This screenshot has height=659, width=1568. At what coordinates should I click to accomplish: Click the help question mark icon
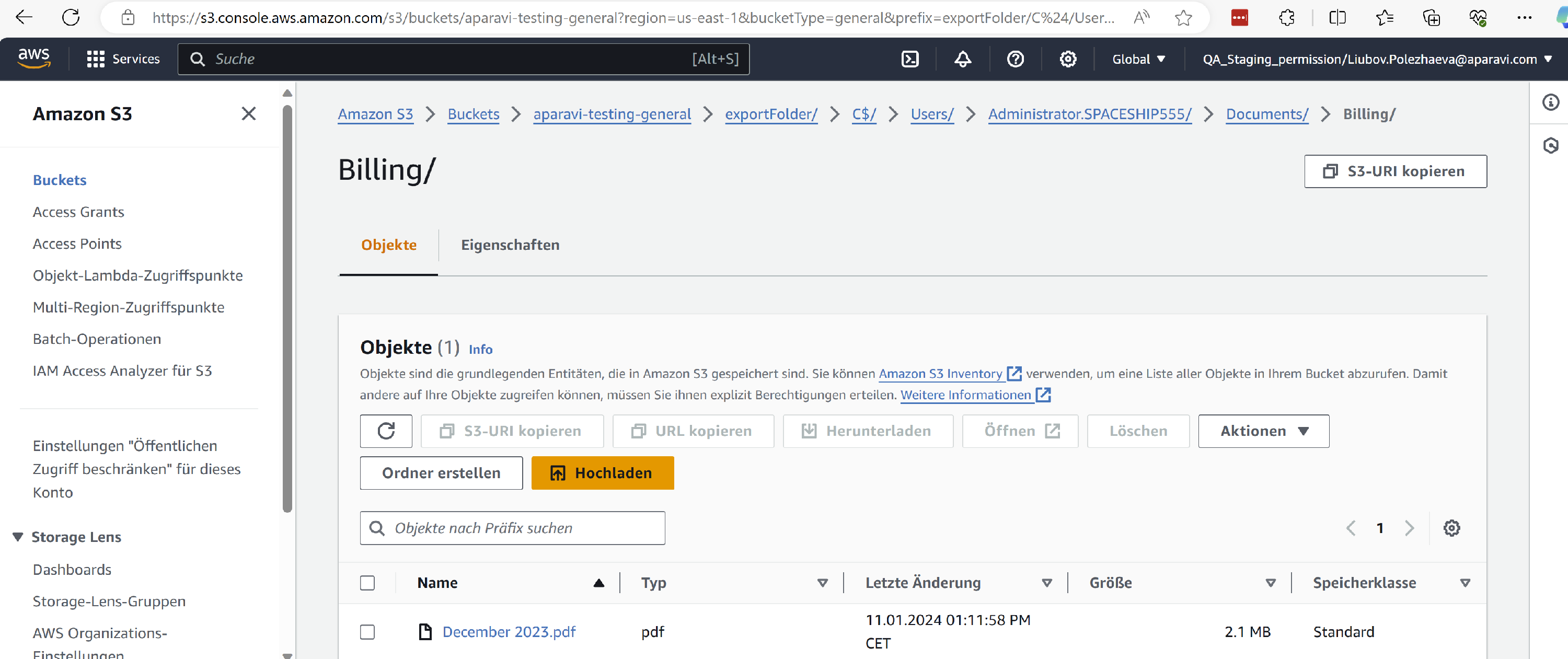point(1014,59)
